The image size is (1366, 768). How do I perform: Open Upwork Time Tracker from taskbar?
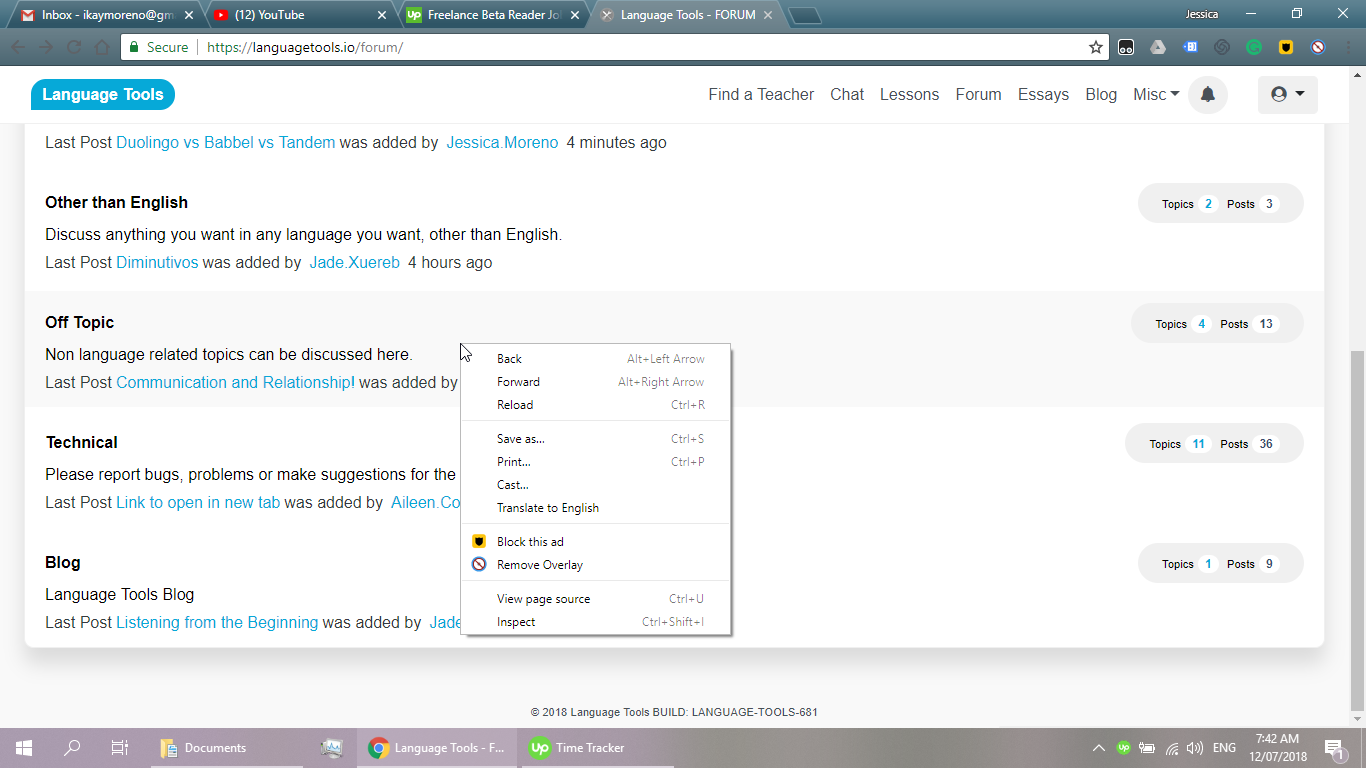577,748
